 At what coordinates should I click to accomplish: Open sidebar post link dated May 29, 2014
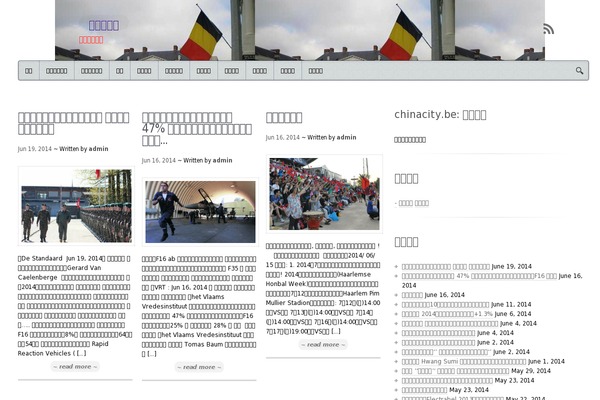455,371
